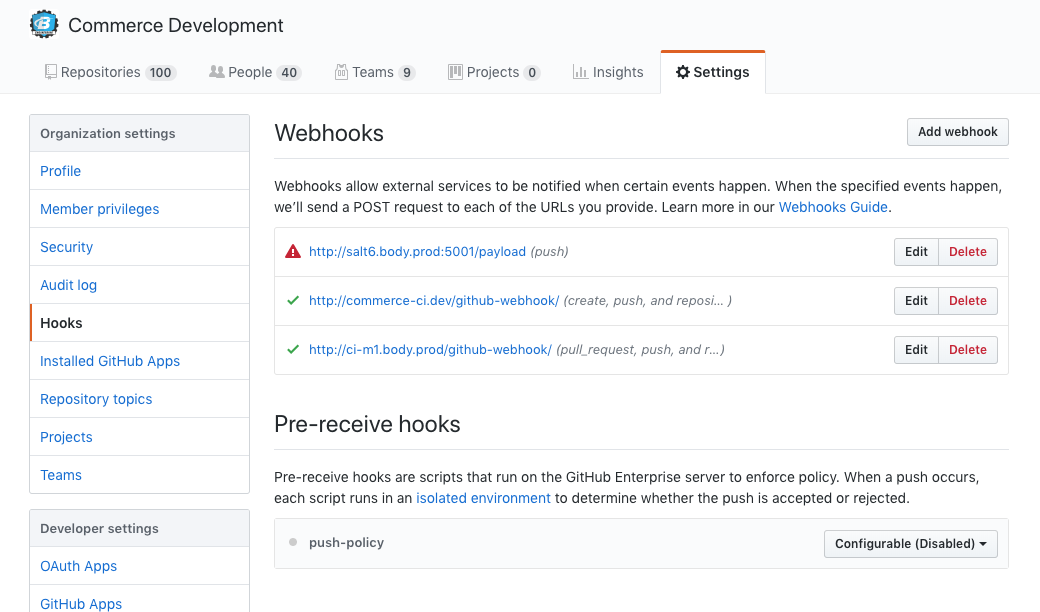The image size is (1040, 612).
Task: Open the salt6.body.prod:5001/payload webhook
Action: (x=417, y=251)
